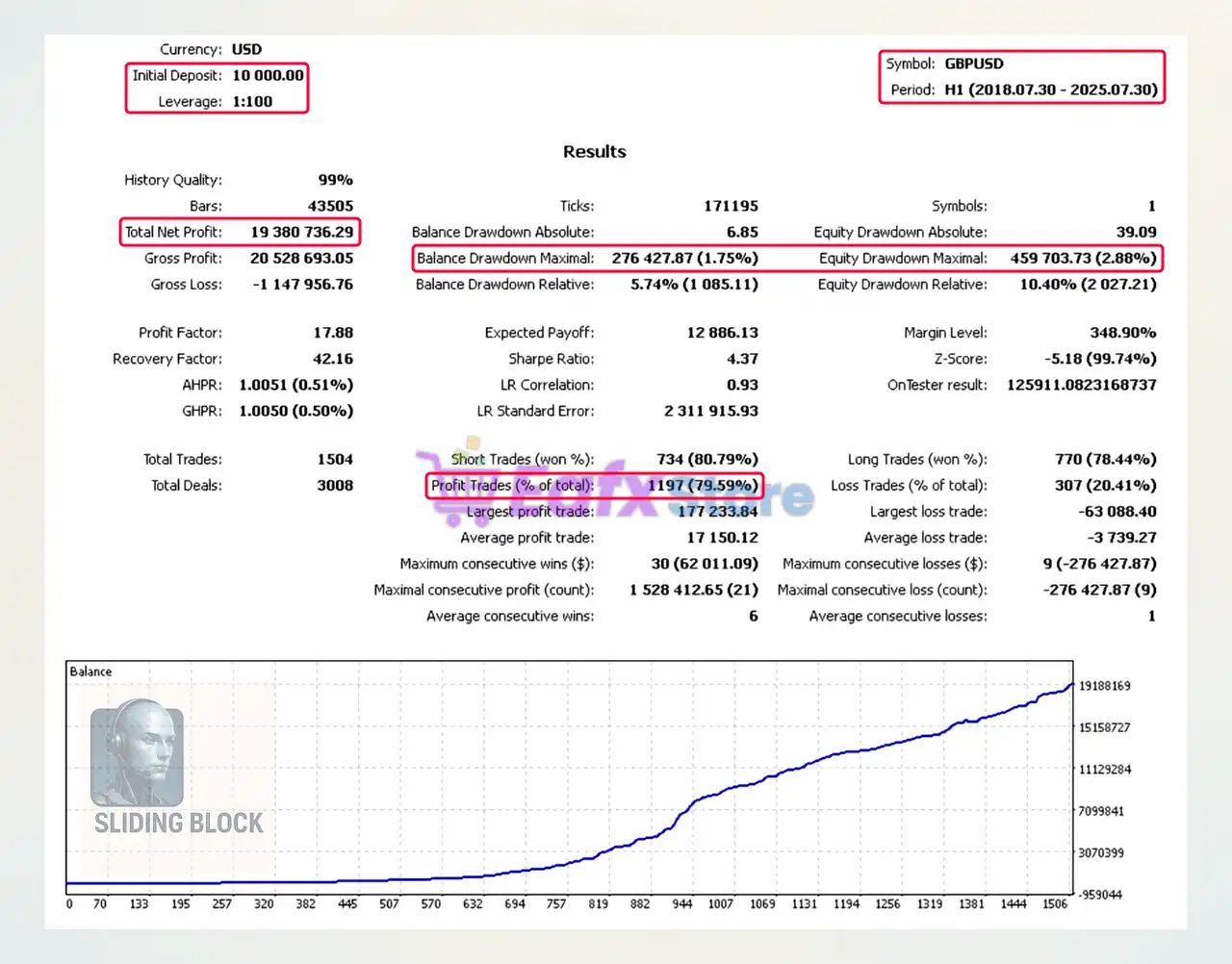Viewport: 1232px width, 964px height.
Task: Click the Sliding Block robot head image
Action: coord(137,752)
